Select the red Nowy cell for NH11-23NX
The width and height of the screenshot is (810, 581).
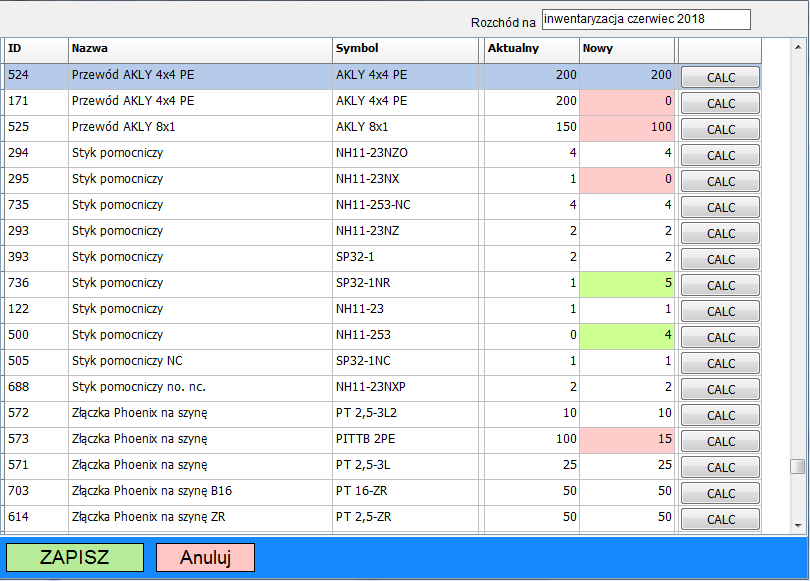click(627, 181)
